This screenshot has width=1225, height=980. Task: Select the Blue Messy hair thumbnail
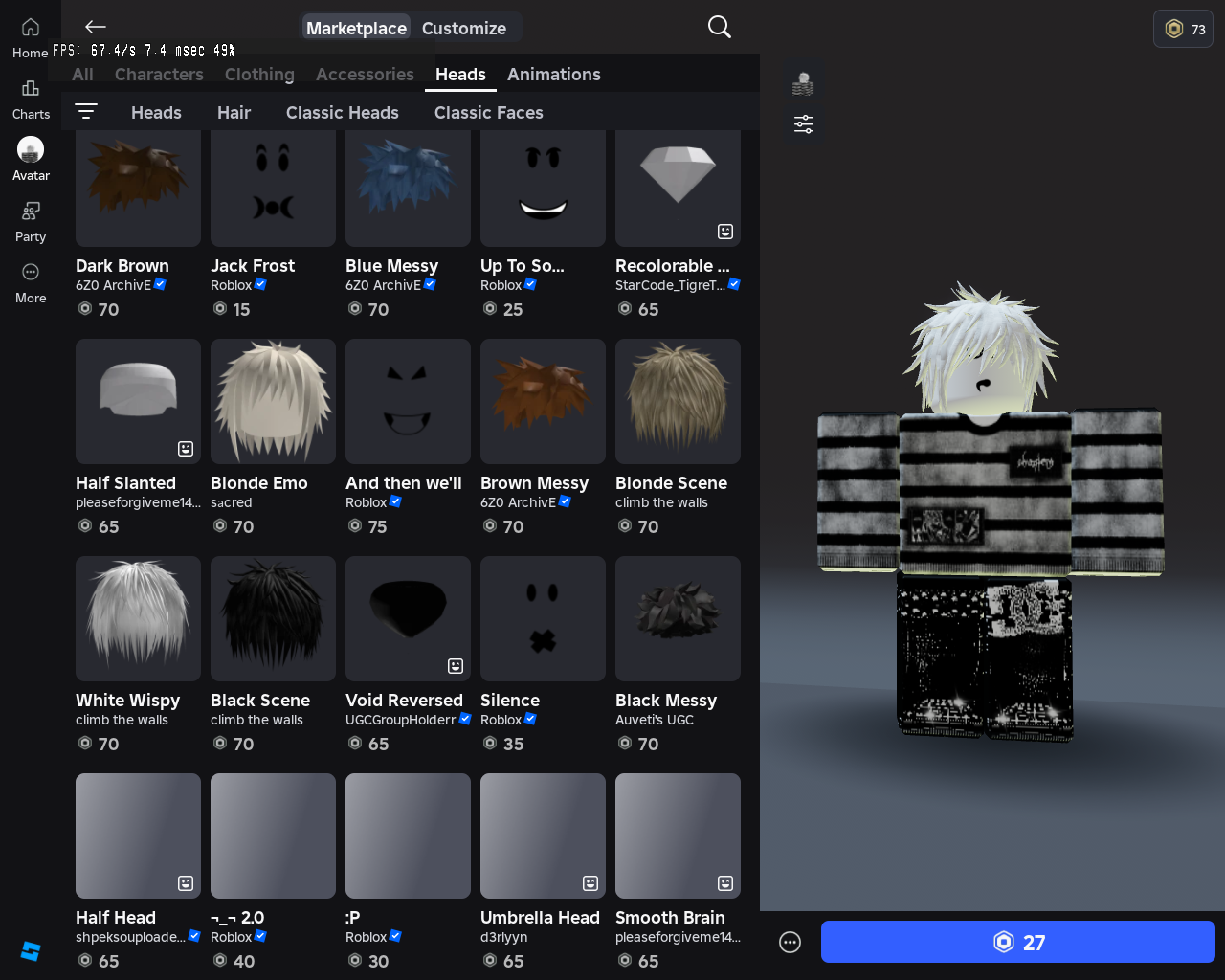(408, 188)
